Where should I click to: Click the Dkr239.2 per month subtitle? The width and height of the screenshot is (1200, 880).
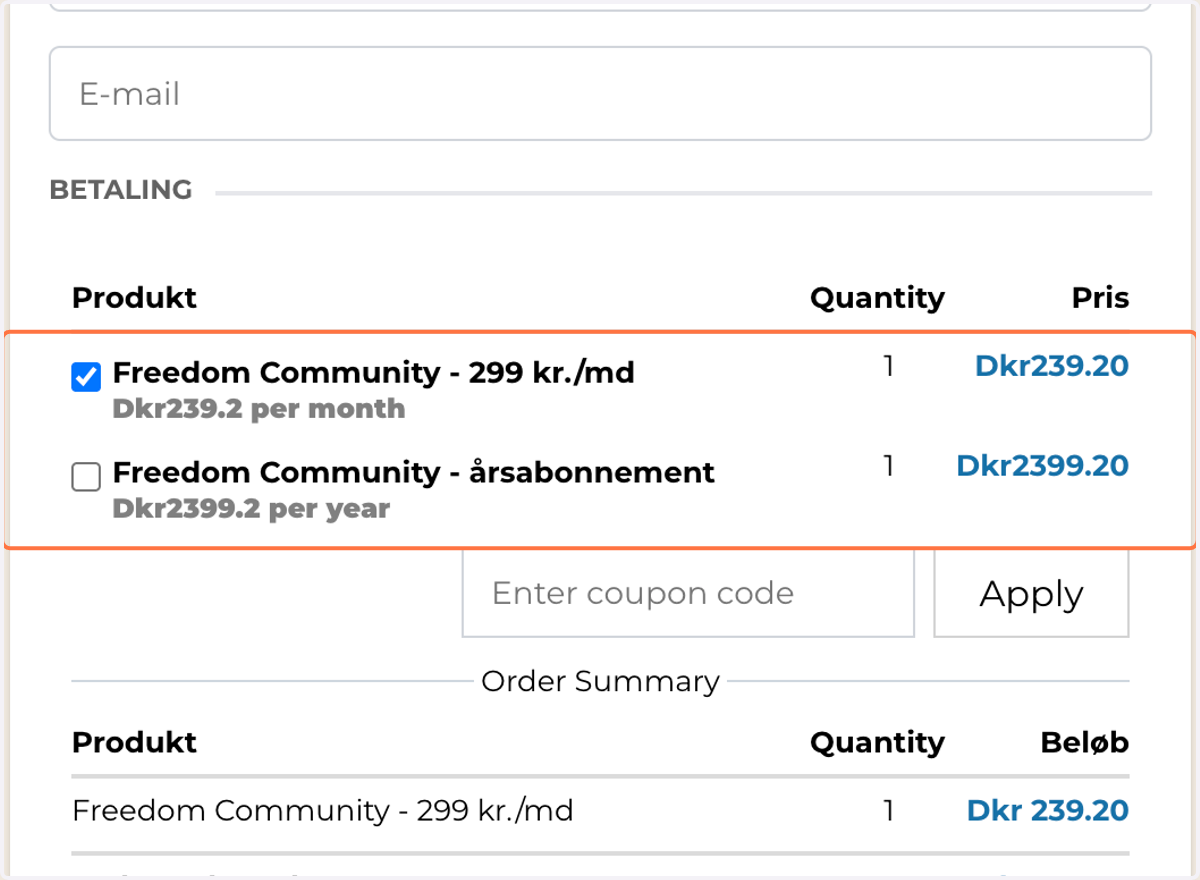(x=259, y=409)
